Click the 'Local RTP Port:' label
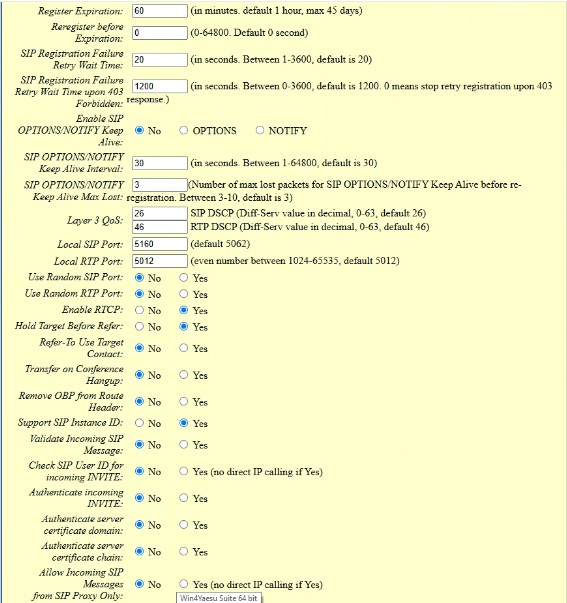Image resolution: width=567 pixels, height=603 pixels. coord(88,262)
